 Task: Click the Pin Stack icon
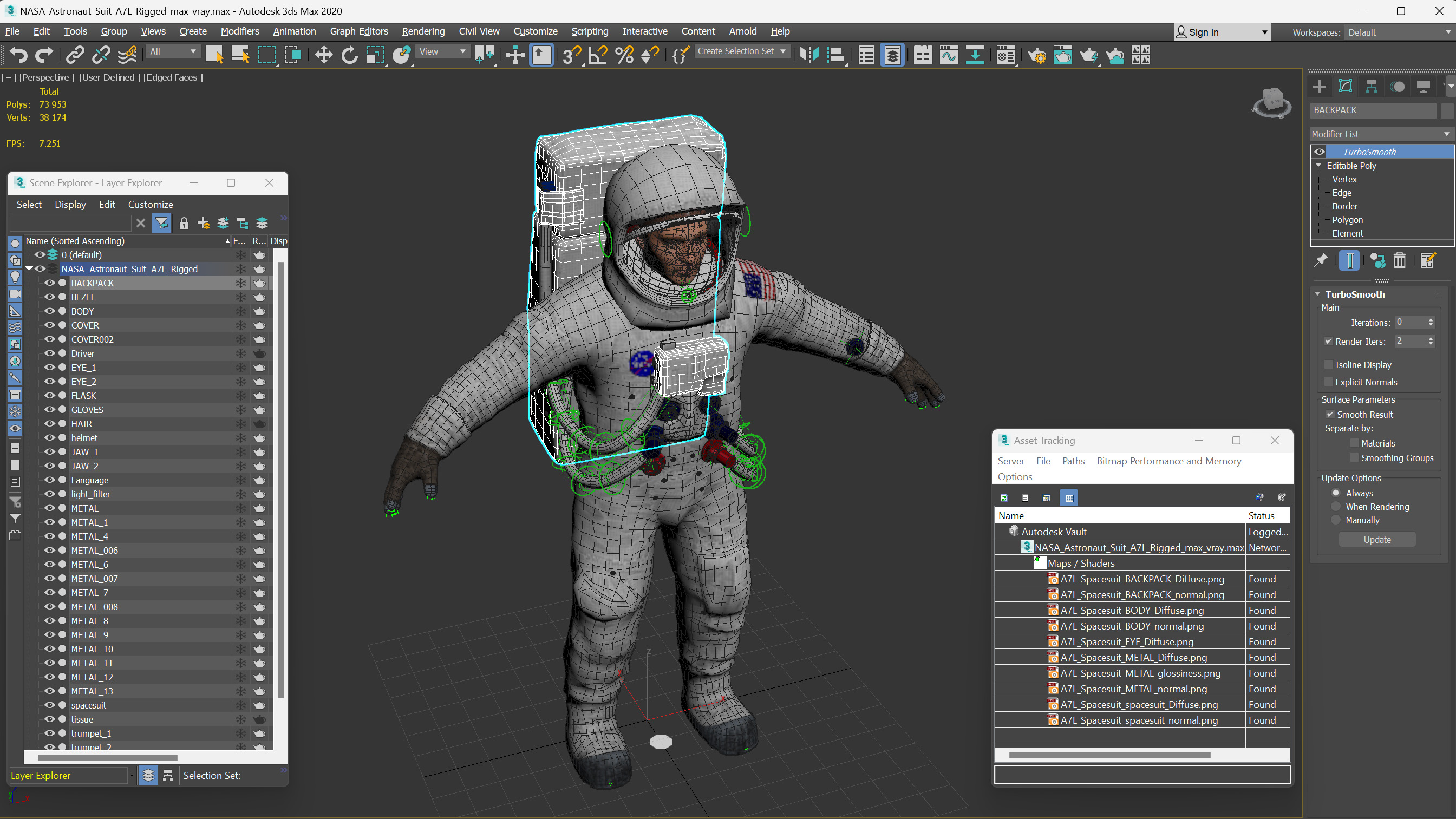[1320, 260]
